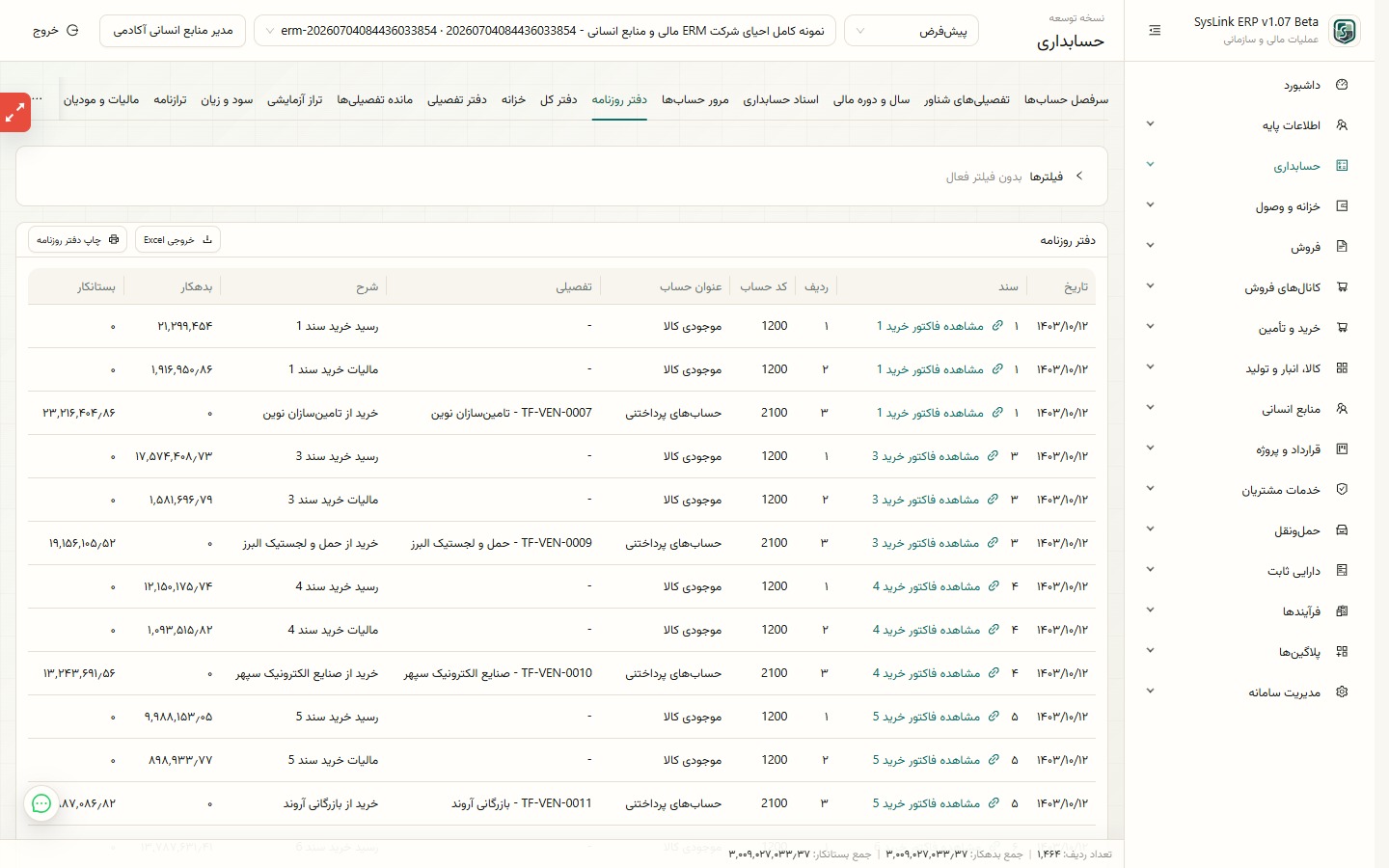The image size is (1389, 868).
Task: Open the مرور حساب‌ها tab
Action: (x=695, y=99)
